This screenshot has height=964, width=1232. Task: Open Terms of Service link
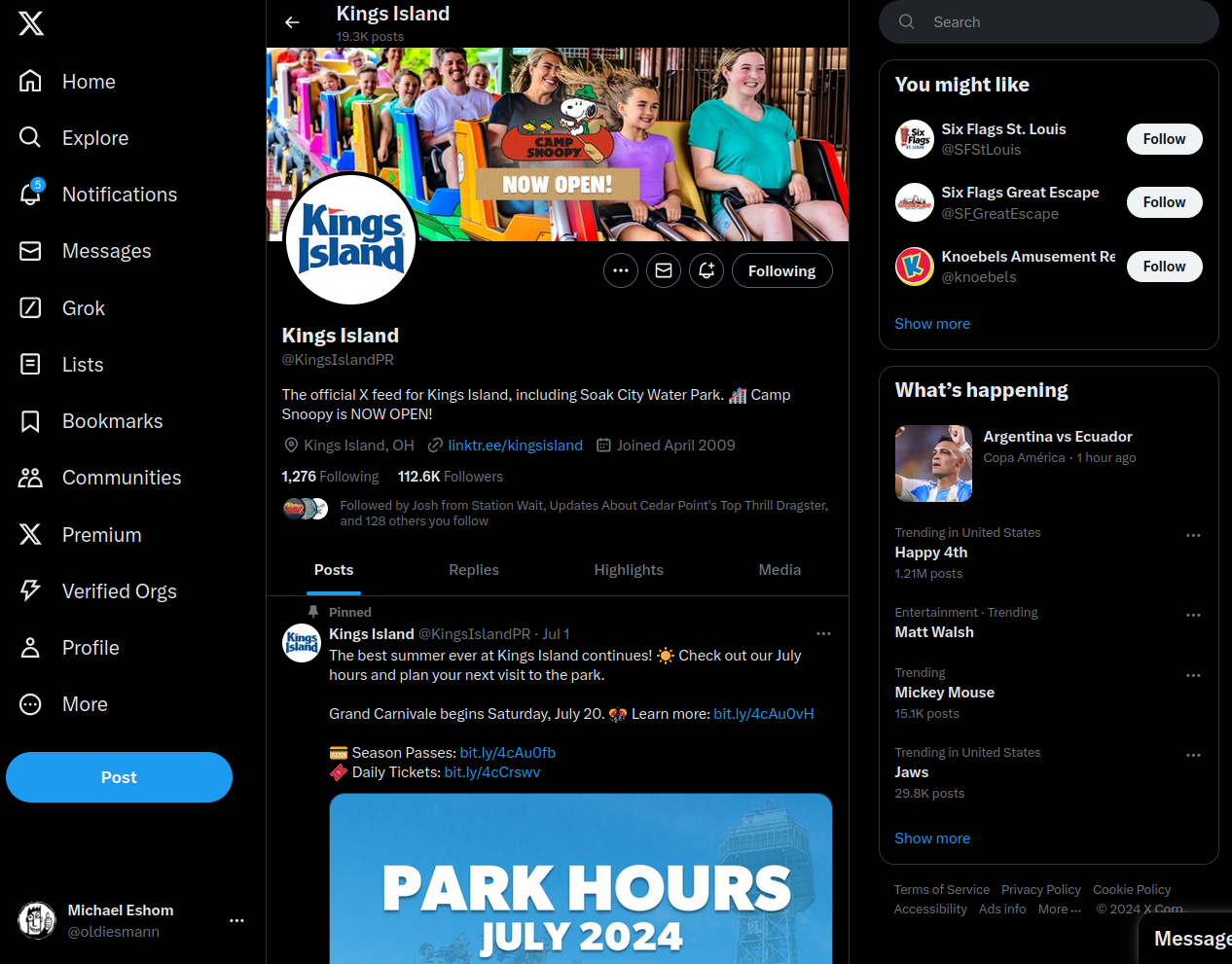click(x=942, y=889)
